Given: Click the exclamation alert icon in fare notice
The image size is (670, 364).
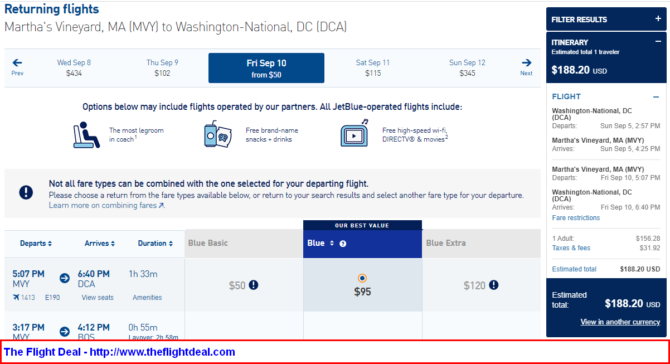Looking at the screenshot, I should (26, 192).
